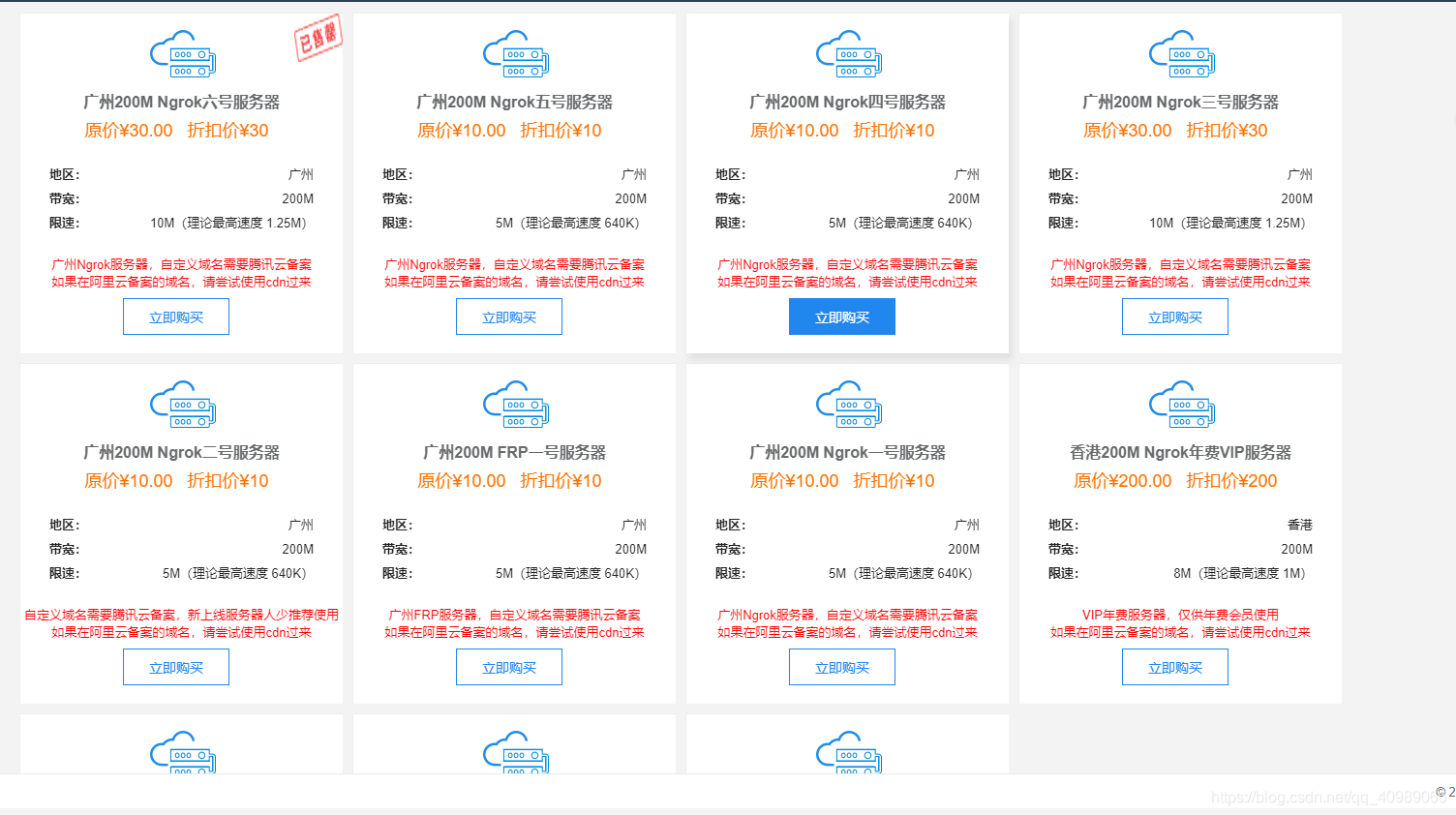This screenshot has width=1456, height=815.
Task: Click 原价¥10.00 on the Ngrok五号服务器 card
Action: coord(462,131)
